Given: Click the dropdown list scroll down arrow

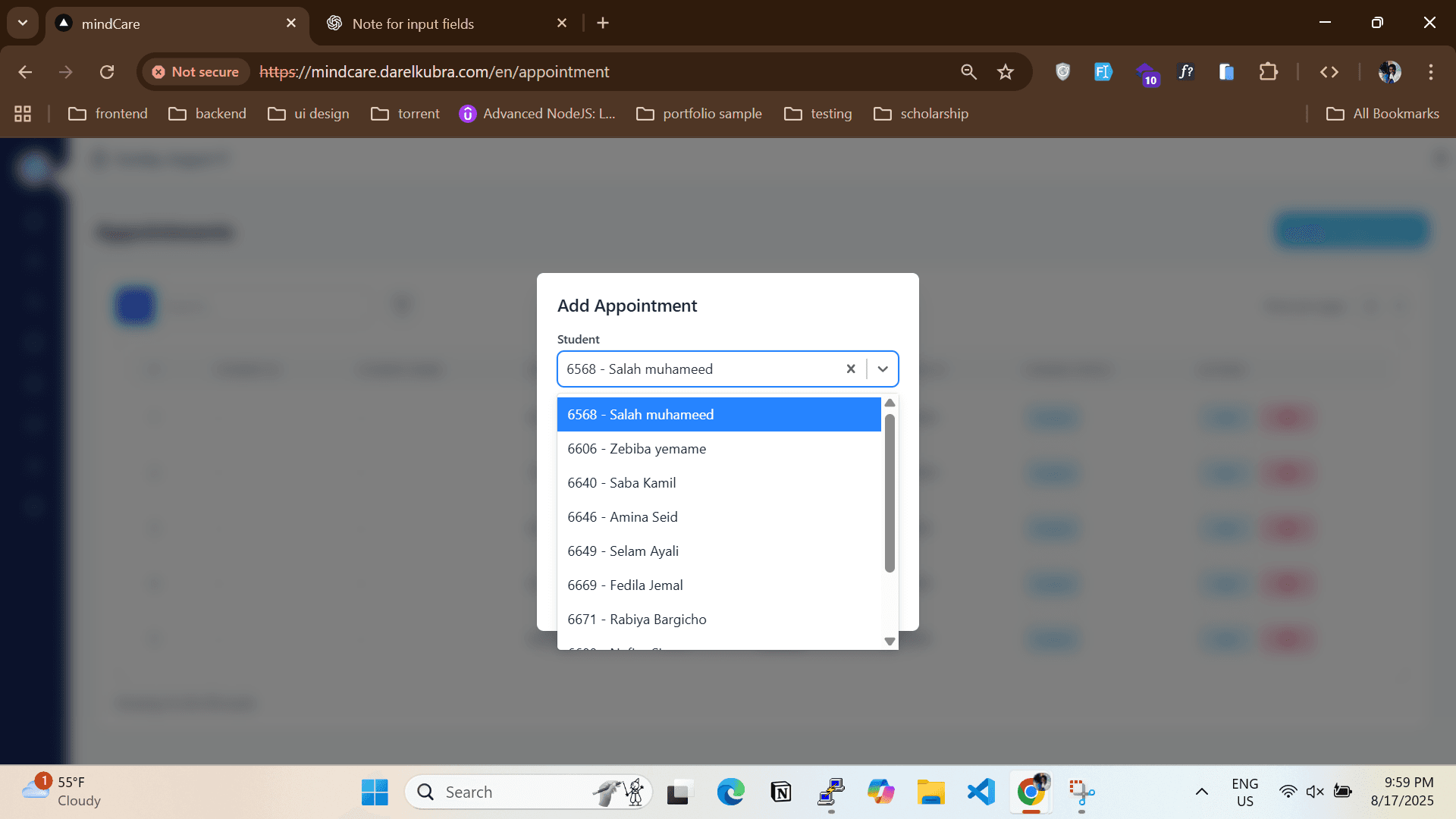Looking at the screenshot, I should coord(890,642).
